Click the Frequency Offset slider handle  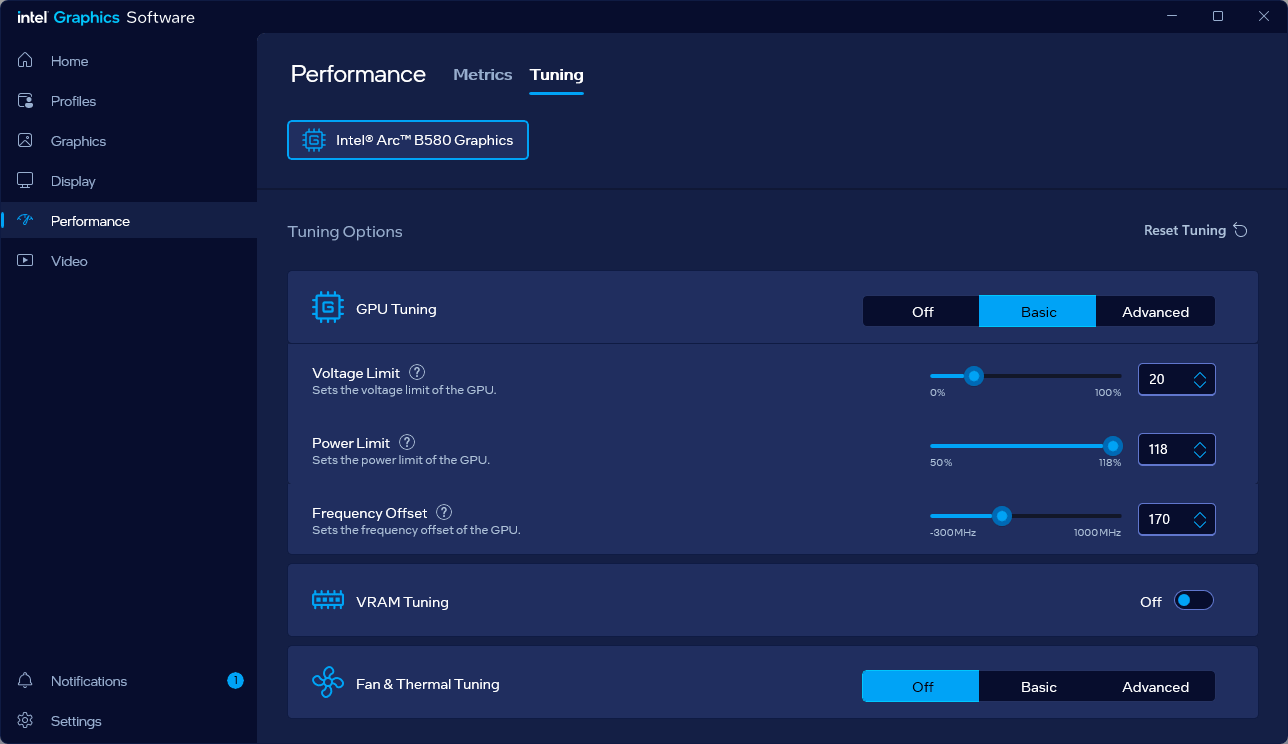[x=1001, y=516]
